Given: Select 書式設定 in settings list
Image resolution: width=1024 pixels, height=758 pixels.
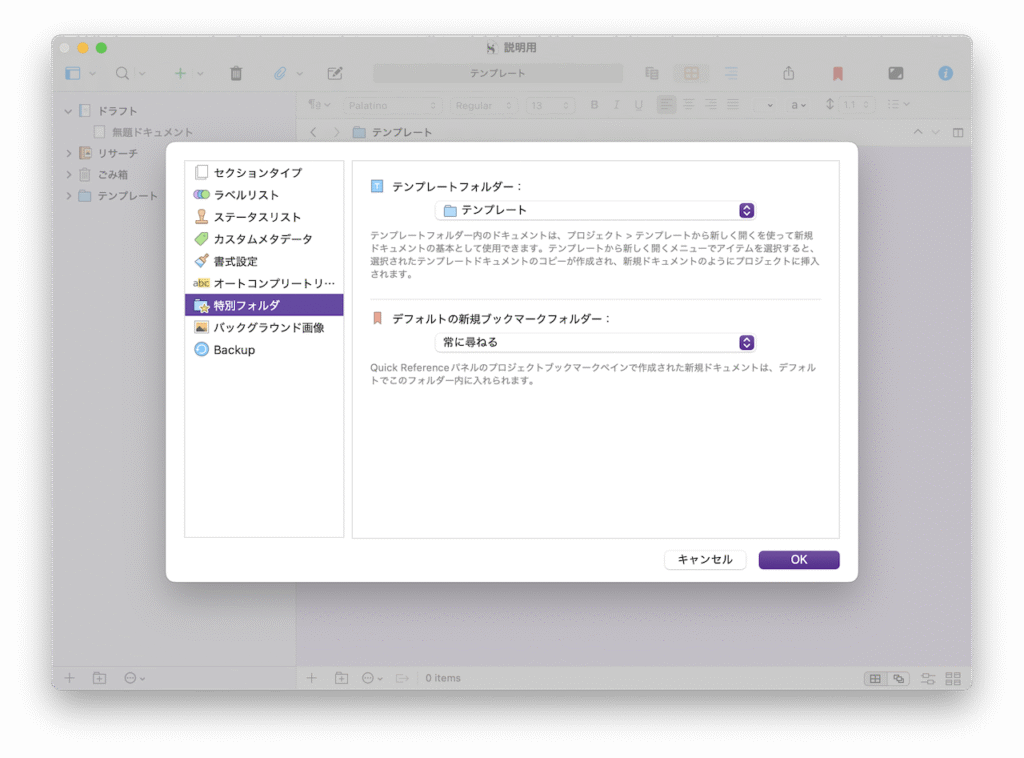Looking at the screenshot, I should pyautogui.click(x=264, y=261).
